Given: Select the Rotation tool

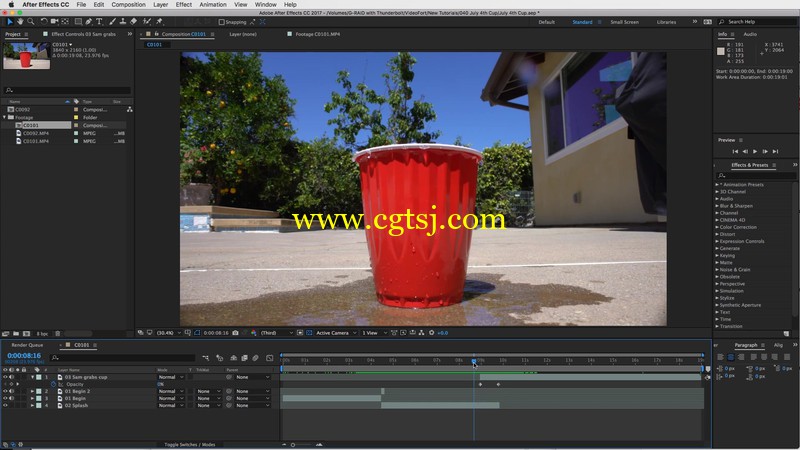Looking at the screenshot, I should [x=44, y=21].
